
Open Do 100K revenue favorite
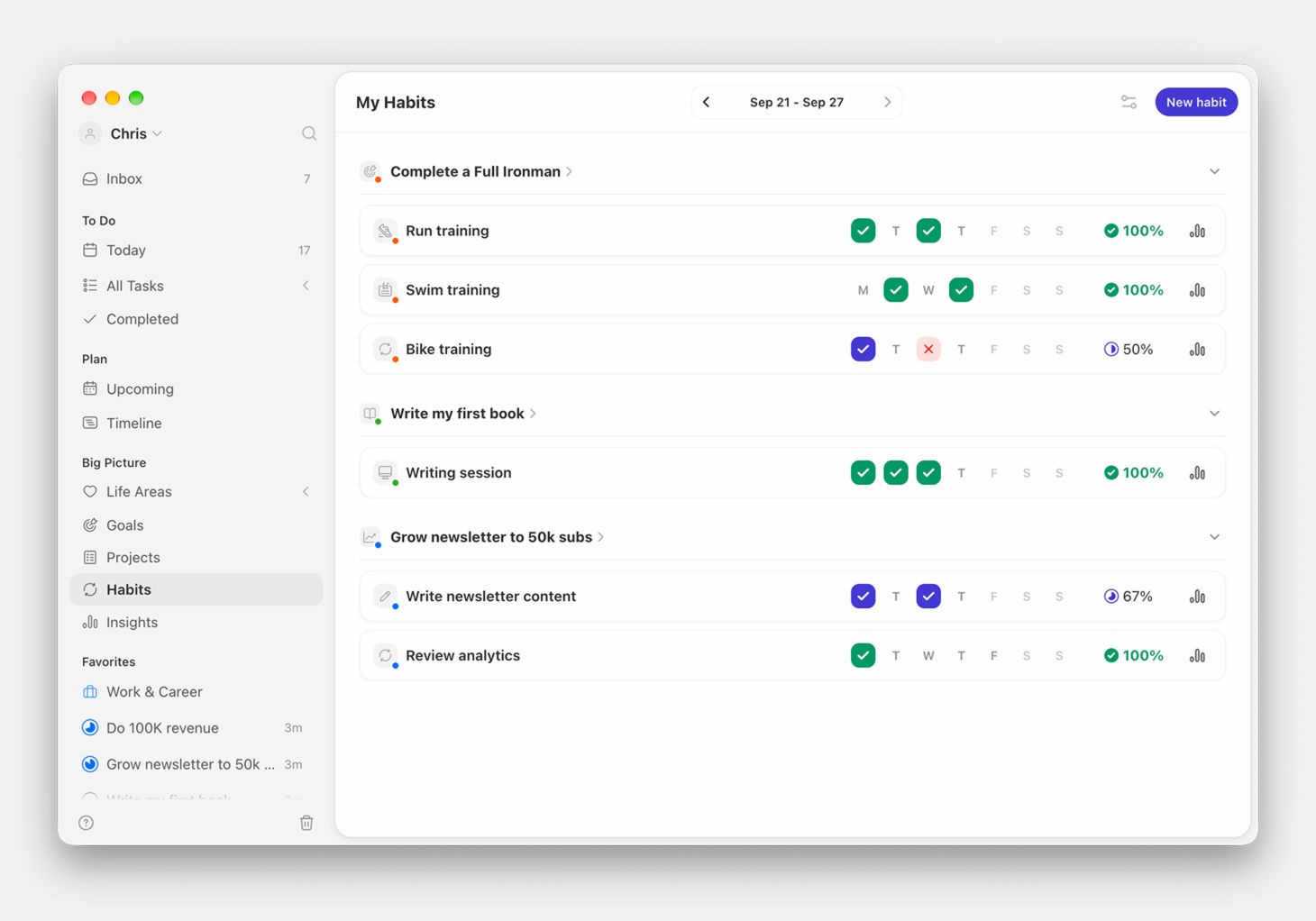point(196,728)
